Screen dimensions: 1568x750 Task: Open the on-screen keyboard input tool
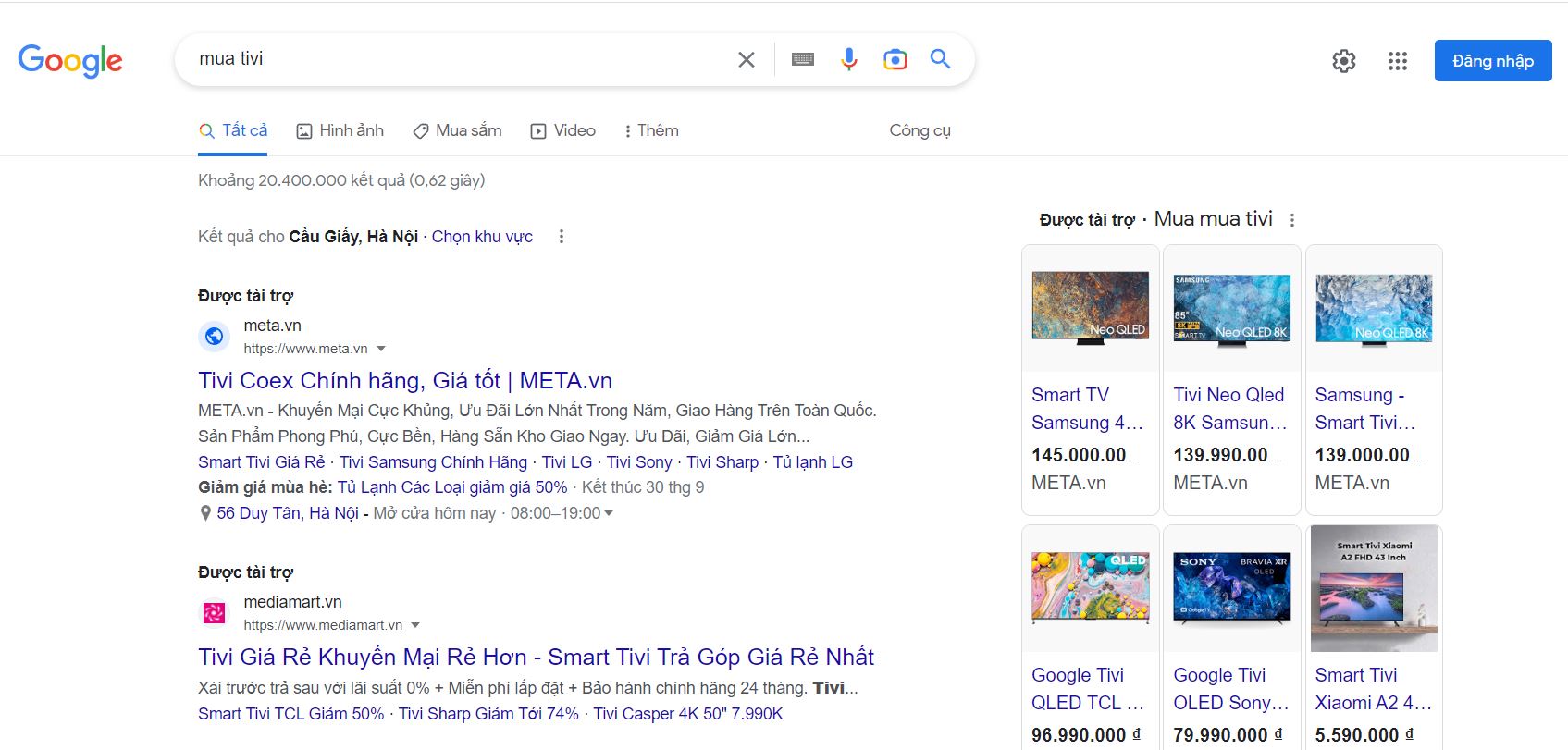pos(803,60)
